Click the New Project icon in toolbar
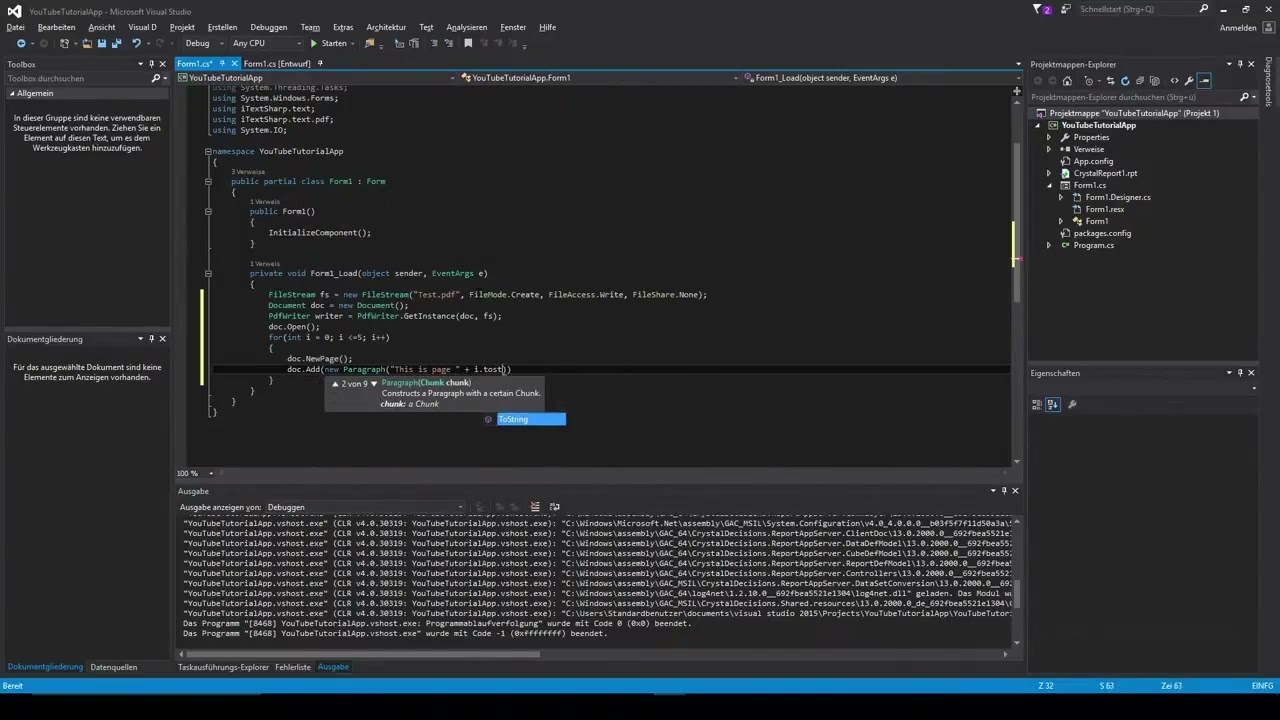 coord(65,43)
